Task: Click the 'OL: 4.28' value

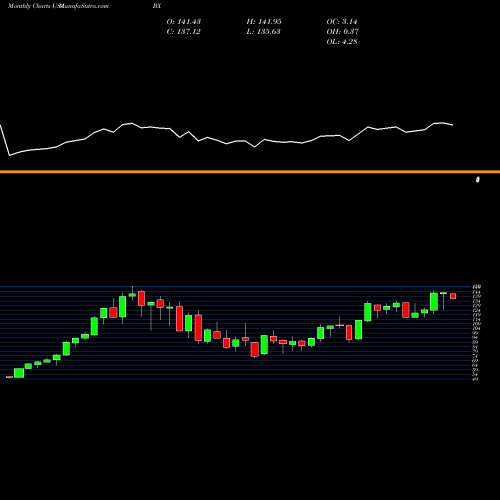Action: coord(342,42)
